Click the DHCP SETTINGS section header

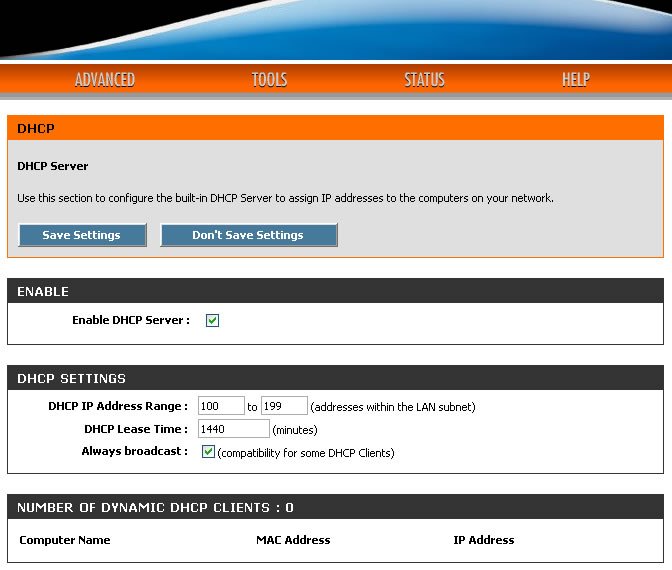[x=335, y=378]
